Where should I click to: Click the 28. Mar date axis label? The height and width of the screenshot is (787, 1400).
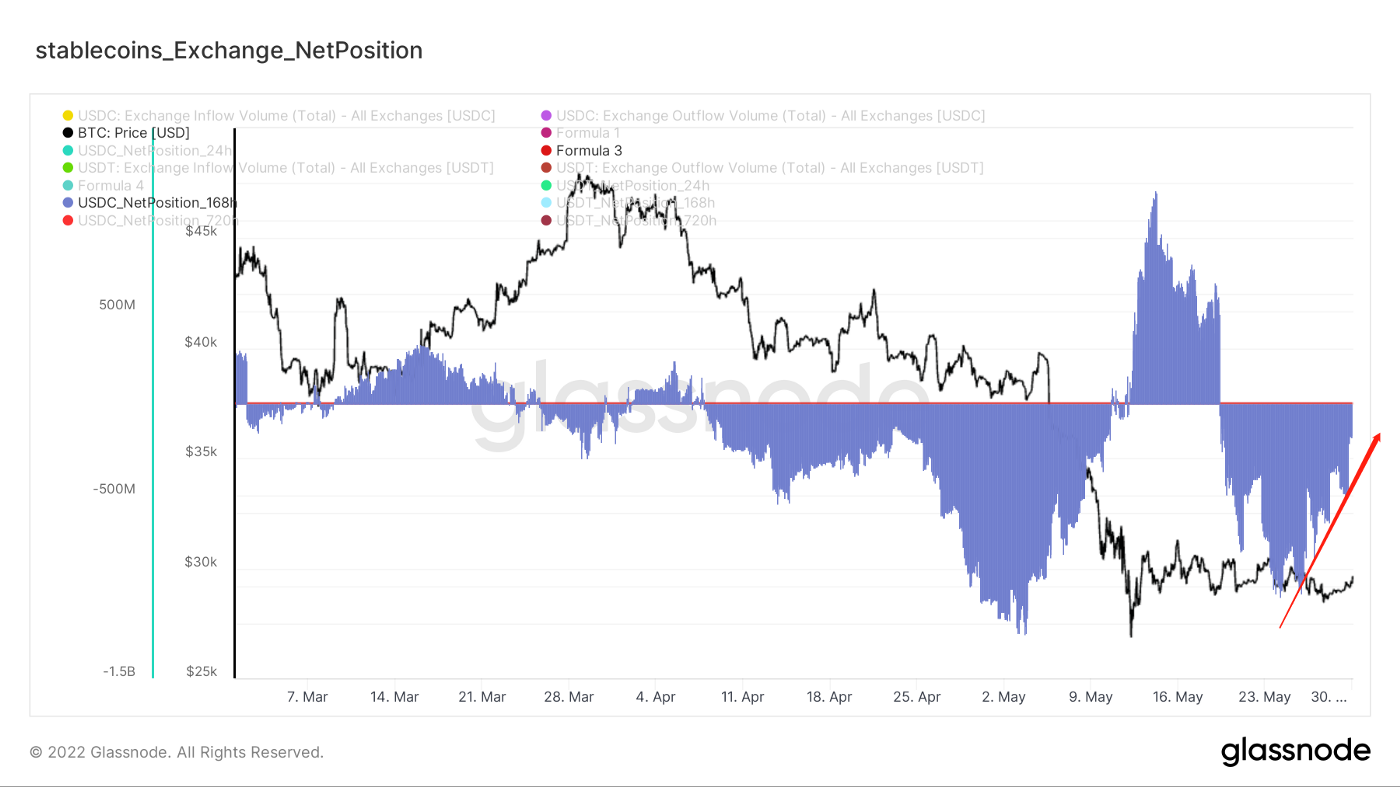click(x=567, y=697)
